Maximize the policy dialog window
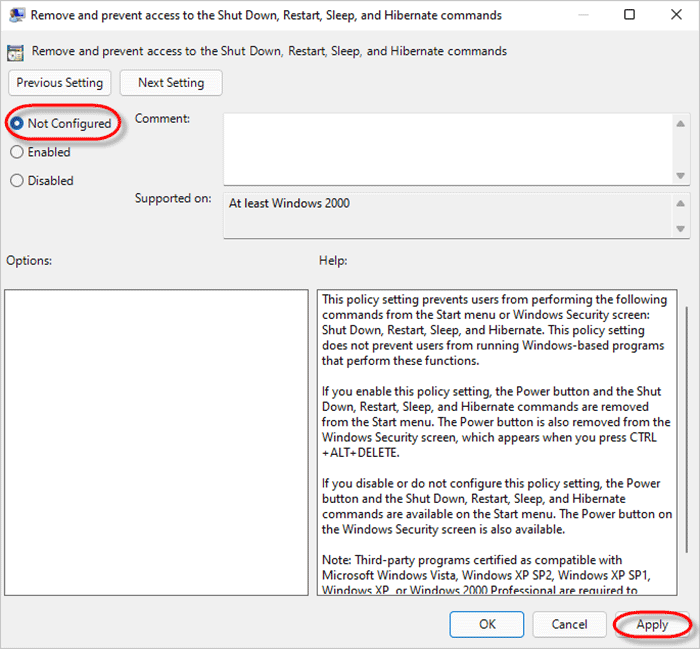This screenshot has height=649, width=700. [629, 15]
